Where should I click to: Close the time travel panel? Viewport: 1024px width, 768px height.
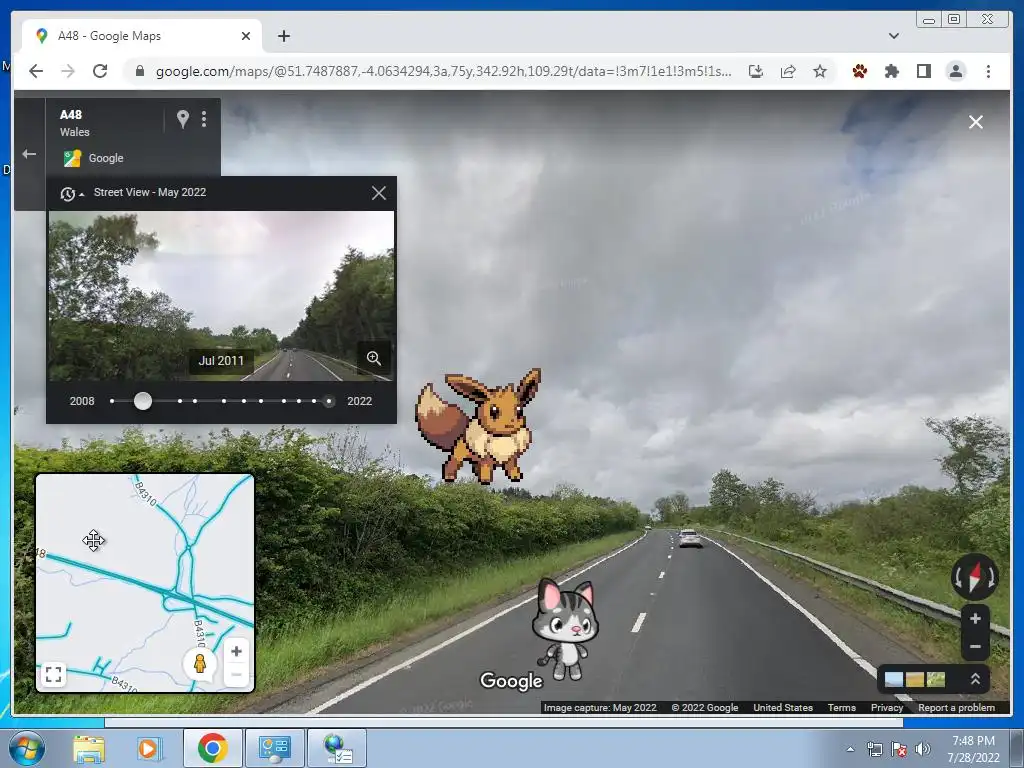(379, 193)
